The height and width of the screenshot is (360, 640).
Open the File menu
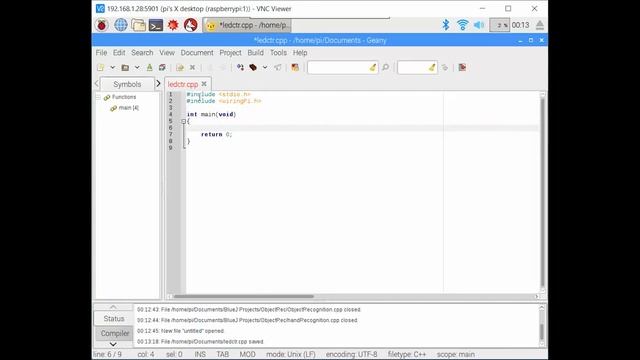click(101, 53)
